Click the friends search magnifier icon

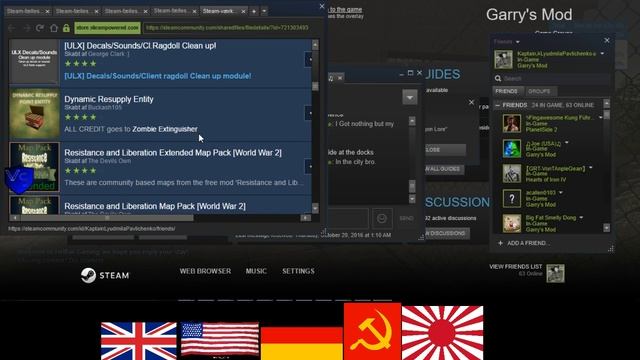(x=498, y=78)
